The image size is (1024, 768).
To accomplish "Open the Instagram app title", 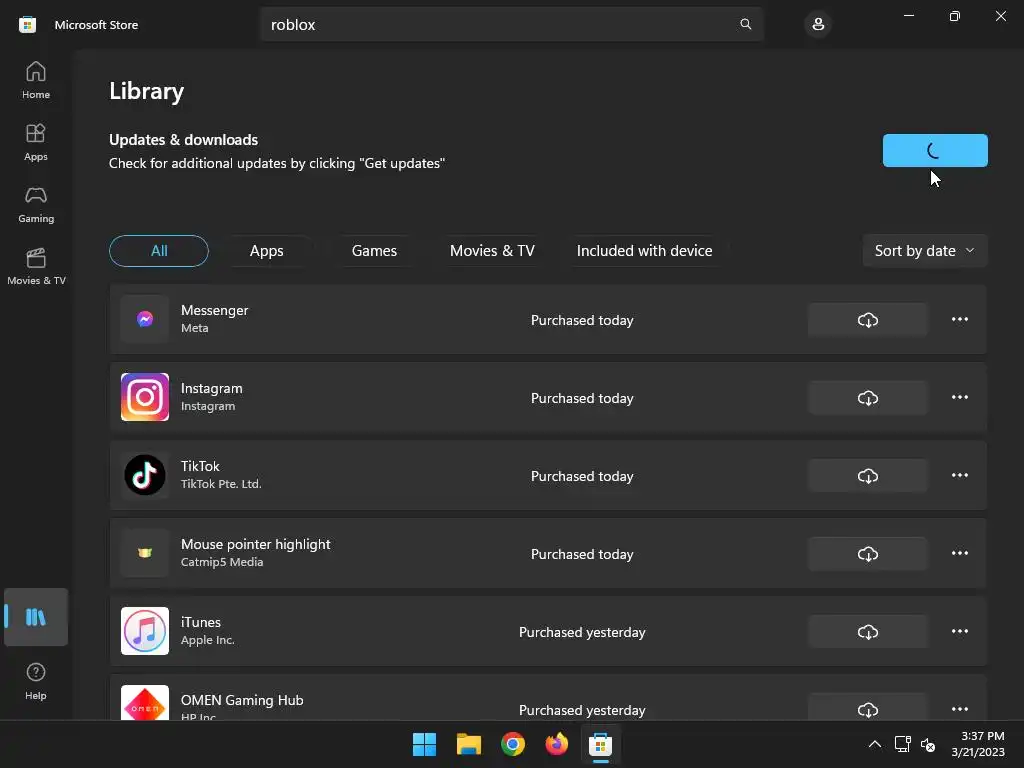I will [212, 388].
